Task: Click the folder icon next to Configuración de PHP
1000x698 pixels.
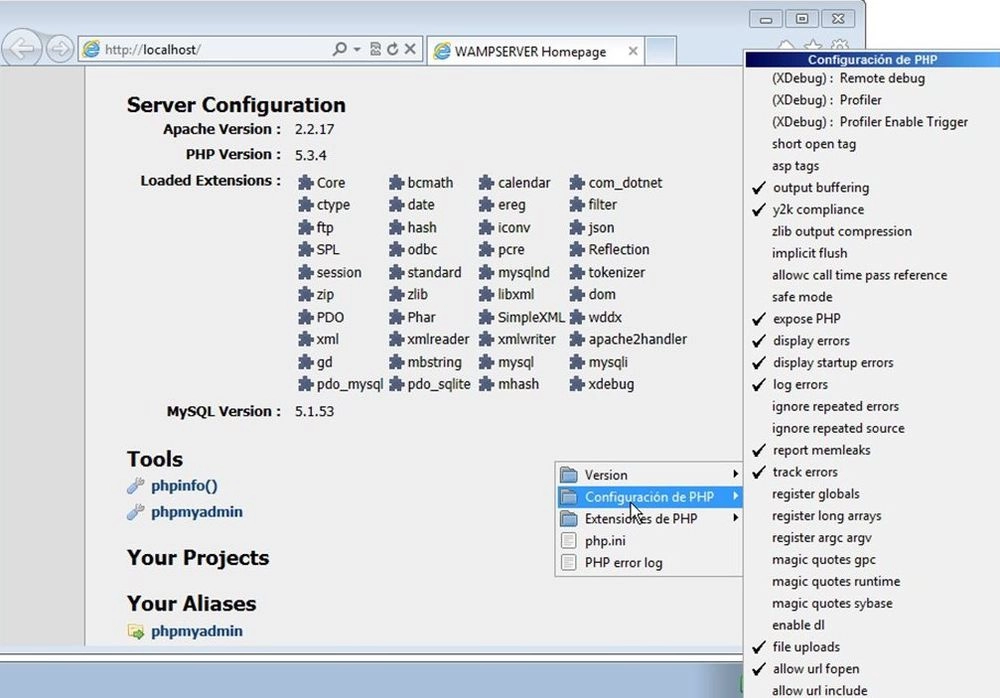Action: point(568,497)
